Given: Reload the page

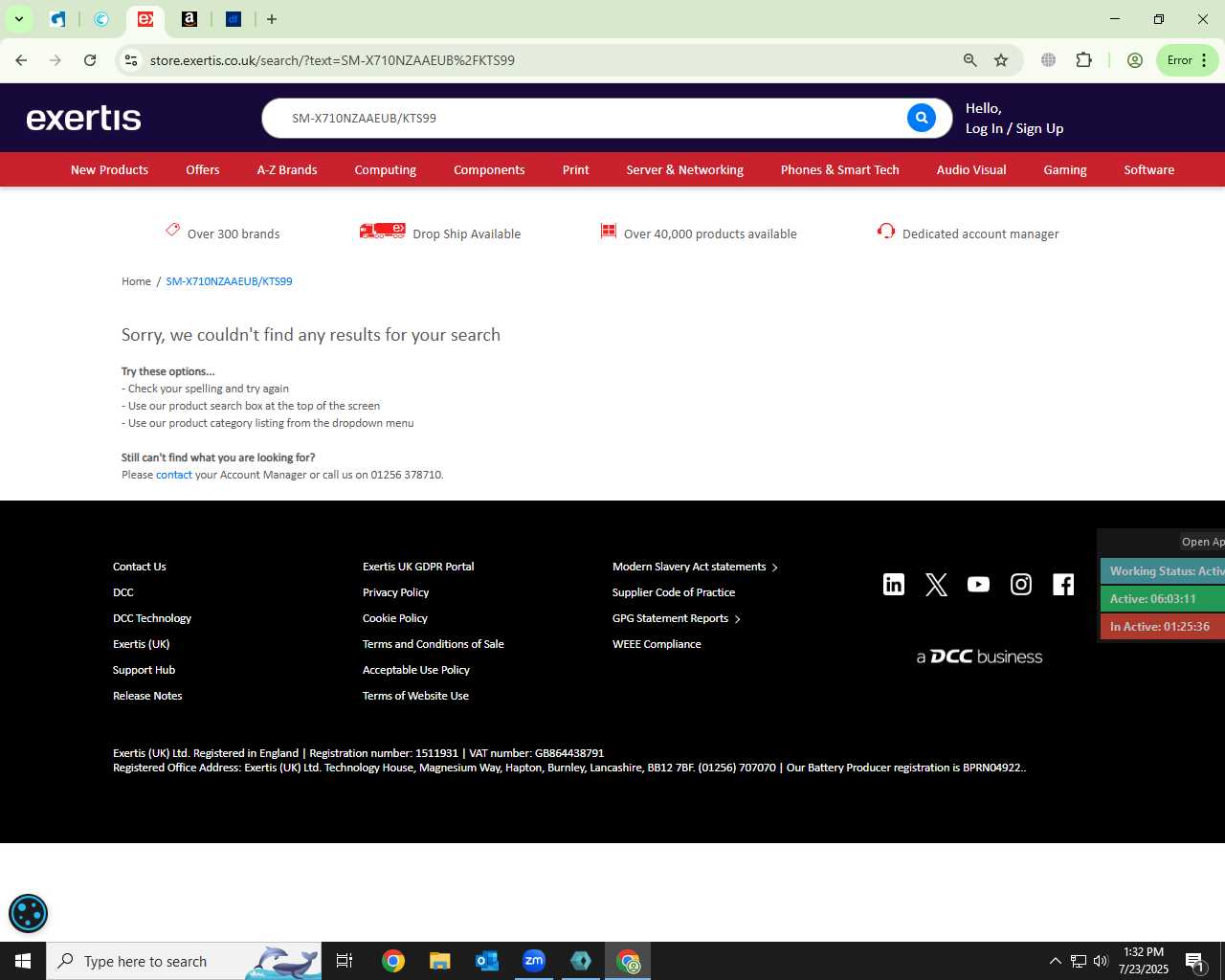Looking at the screenshot, I should (90, 60).
